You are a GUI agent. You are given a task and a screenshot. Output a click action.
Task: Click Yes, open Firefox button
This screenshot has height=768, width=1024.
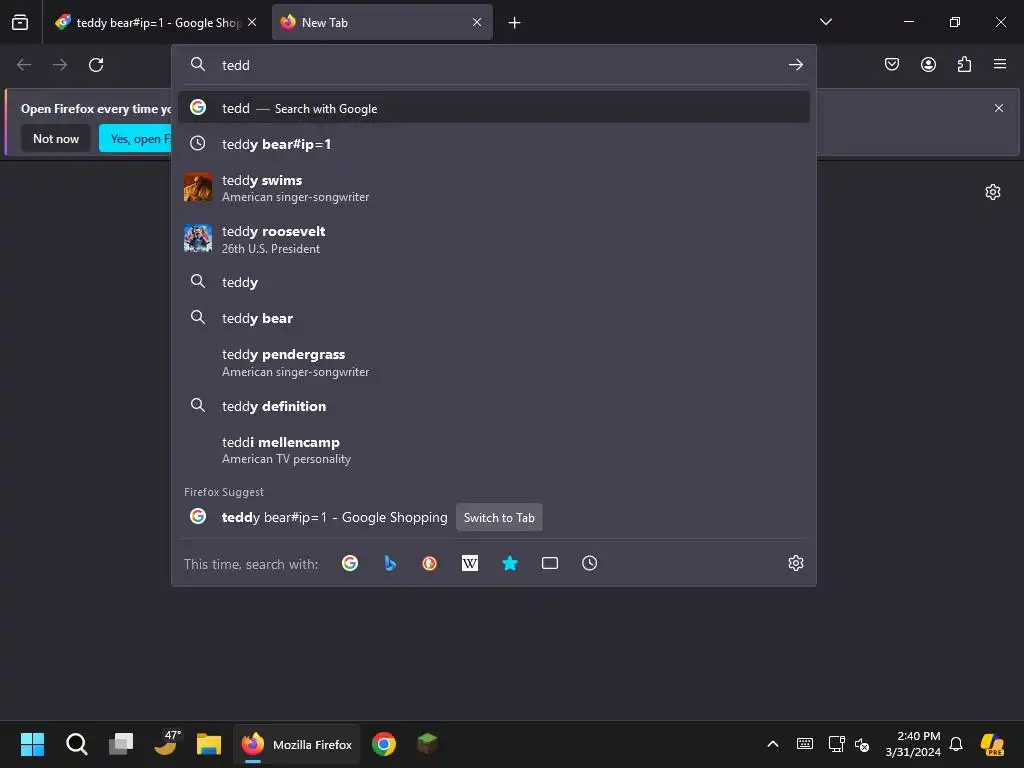135,138
